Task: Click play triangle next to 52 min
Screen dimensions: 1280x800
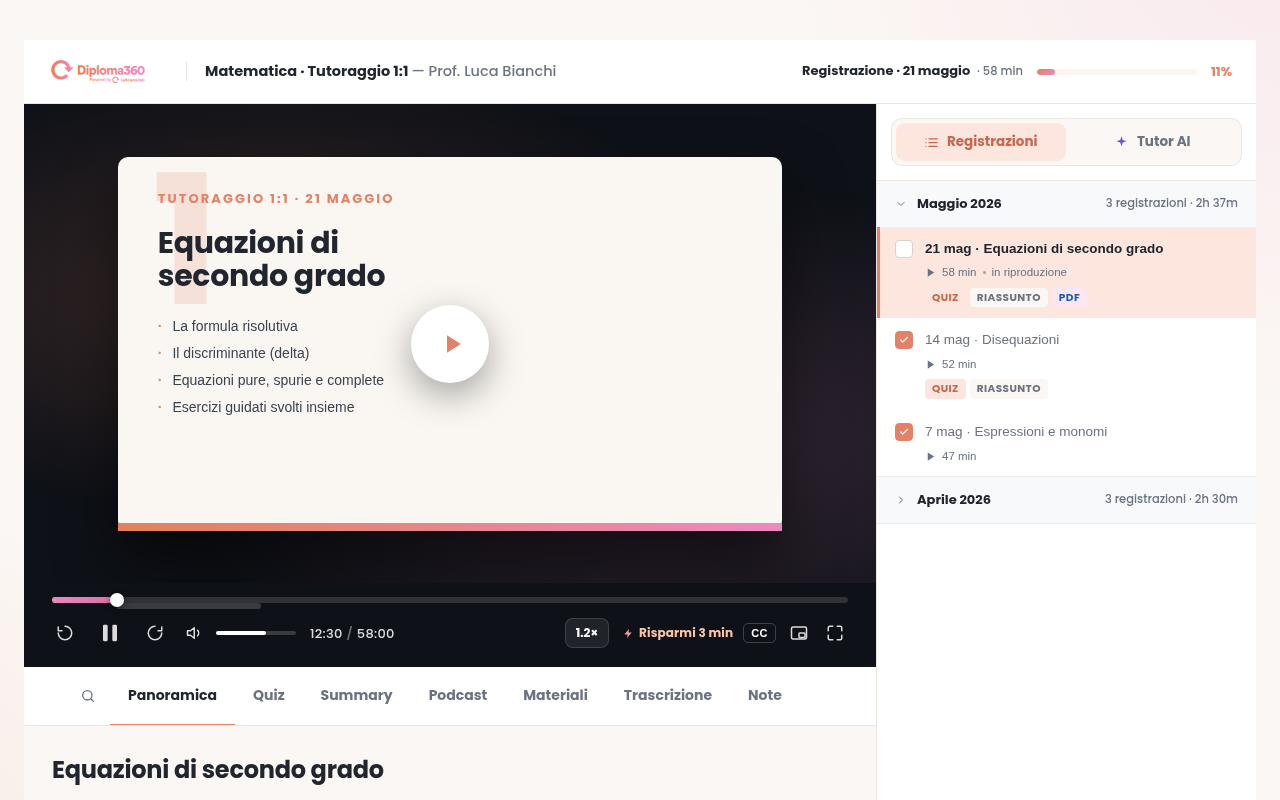Action: click(931, 364)
